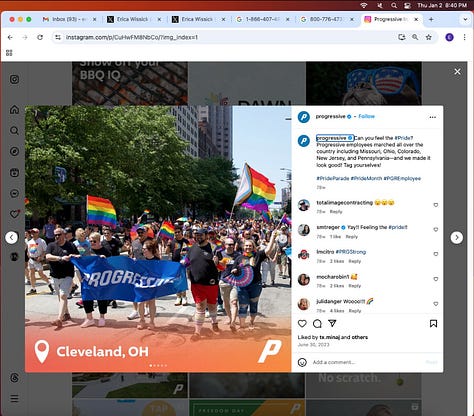Screen dimensions: 474x416
Task: Reply to lmcitro's comment
Action: click(355, 261)
